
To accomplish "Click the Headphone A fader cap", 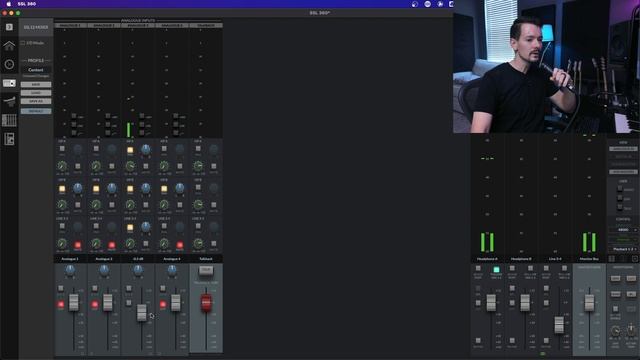I will [x=491, y=302].
